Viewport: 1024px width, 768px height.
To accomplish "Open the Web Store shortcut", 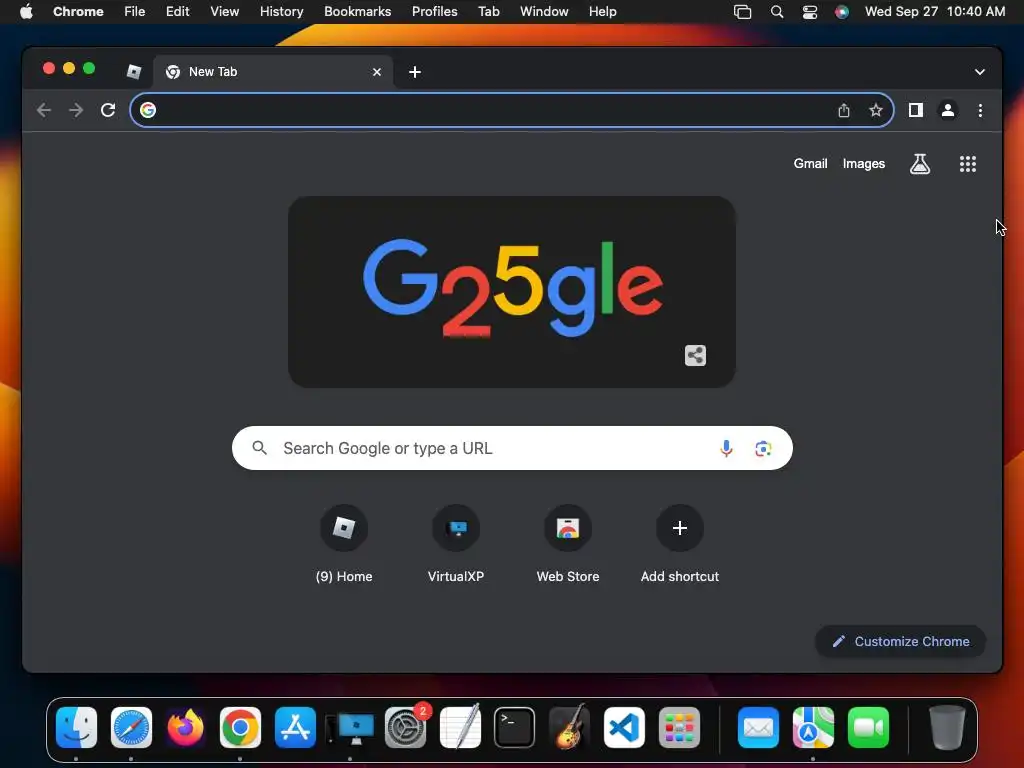I will [568, 544].
